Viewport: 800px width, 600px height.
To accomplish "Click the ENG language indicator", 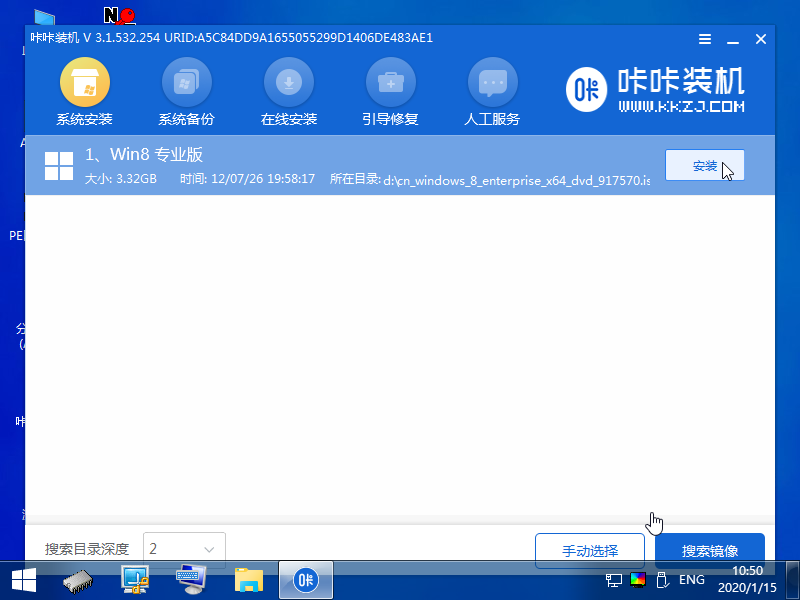I will [691, 580].
